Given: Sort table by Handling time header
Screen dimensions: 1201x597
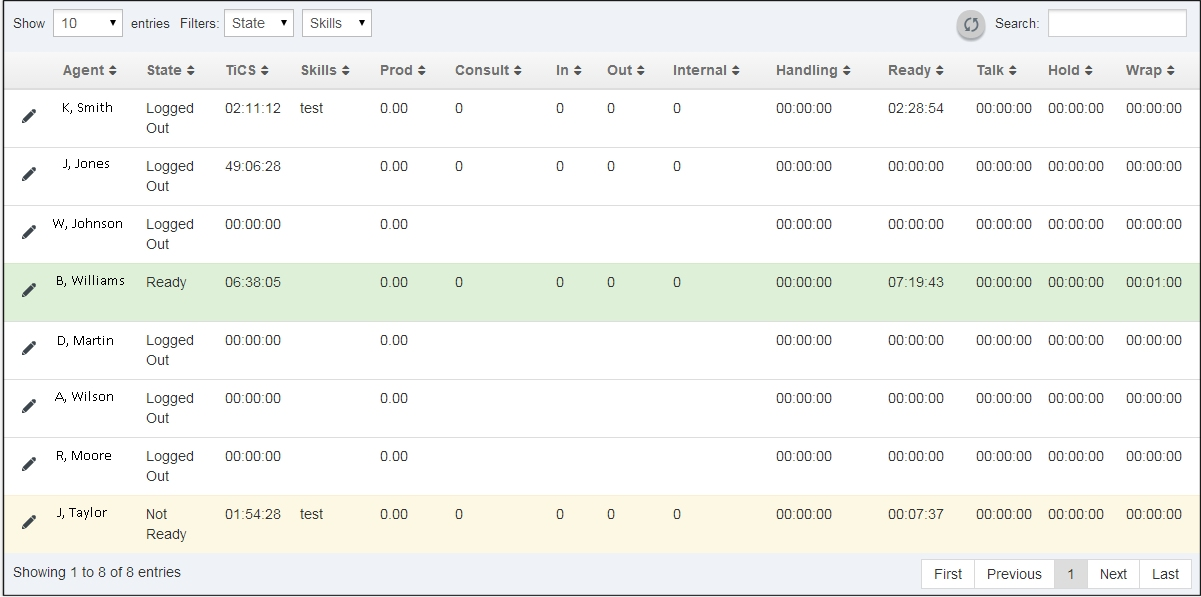Looking at the screenshot, I should tap(812, 70).
